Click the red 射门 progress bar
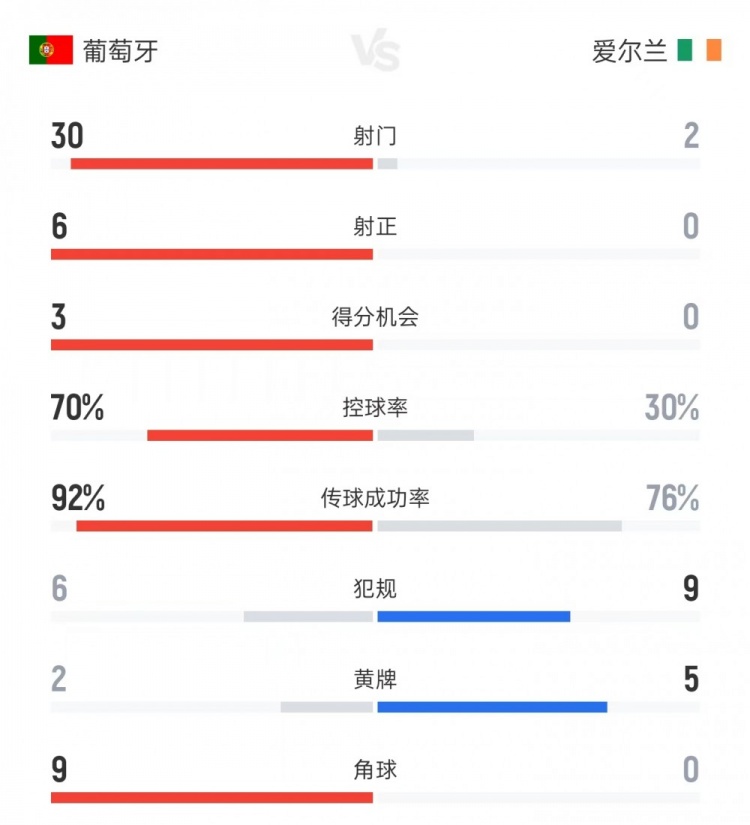 [x=221, y=163]
